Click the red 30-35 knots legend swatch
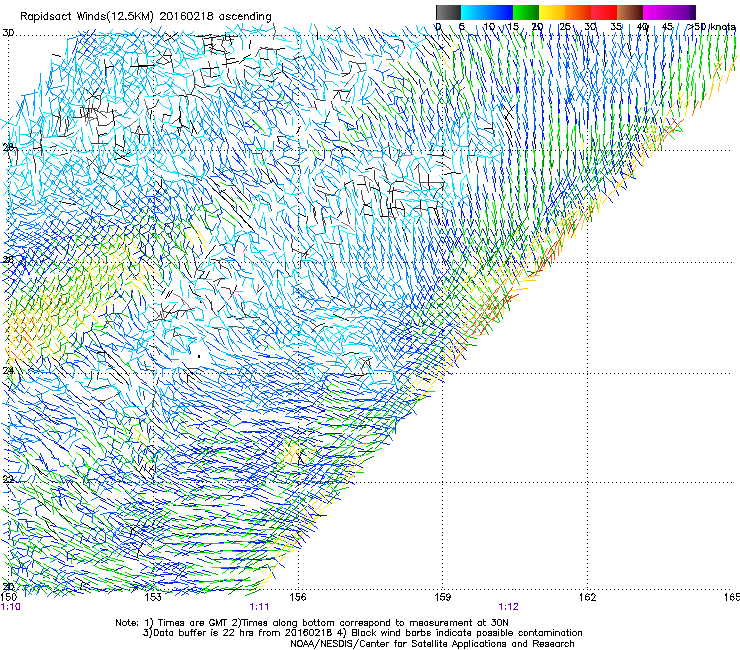The image size is (740, 650). [604, 12]
